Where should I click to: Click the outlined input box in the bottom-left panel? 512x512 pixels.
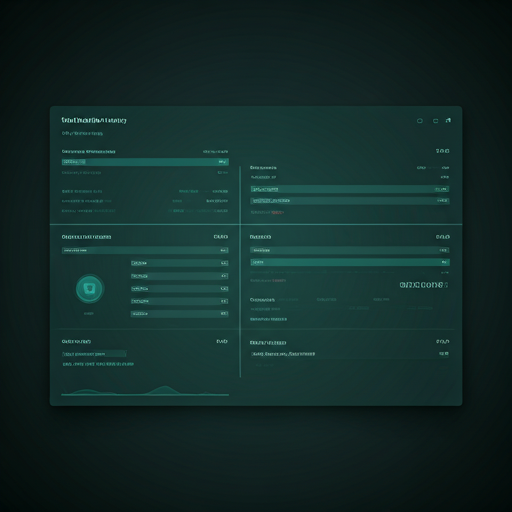click(x=94, y=354)
